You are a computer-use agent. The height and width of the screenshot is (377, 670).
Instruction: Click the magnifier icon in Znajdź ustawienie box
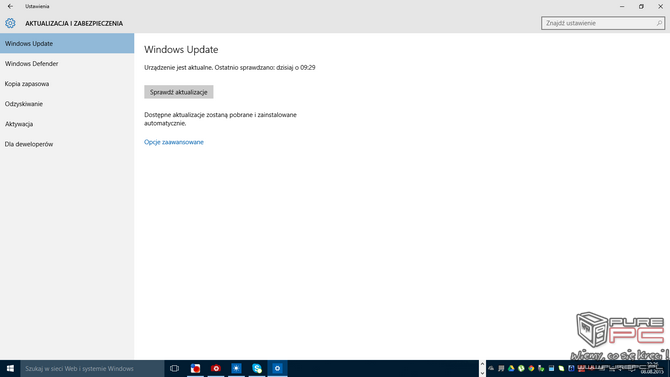click(659, 23)
